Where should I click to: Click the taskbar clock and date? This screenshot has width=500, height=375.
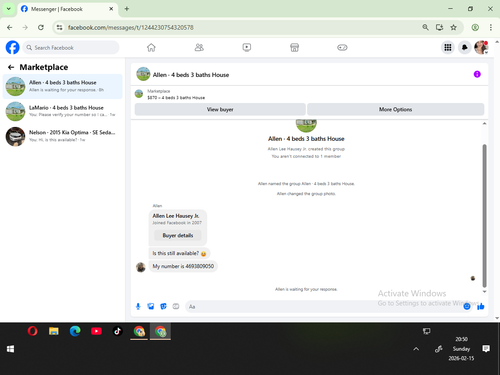[461, 349]
